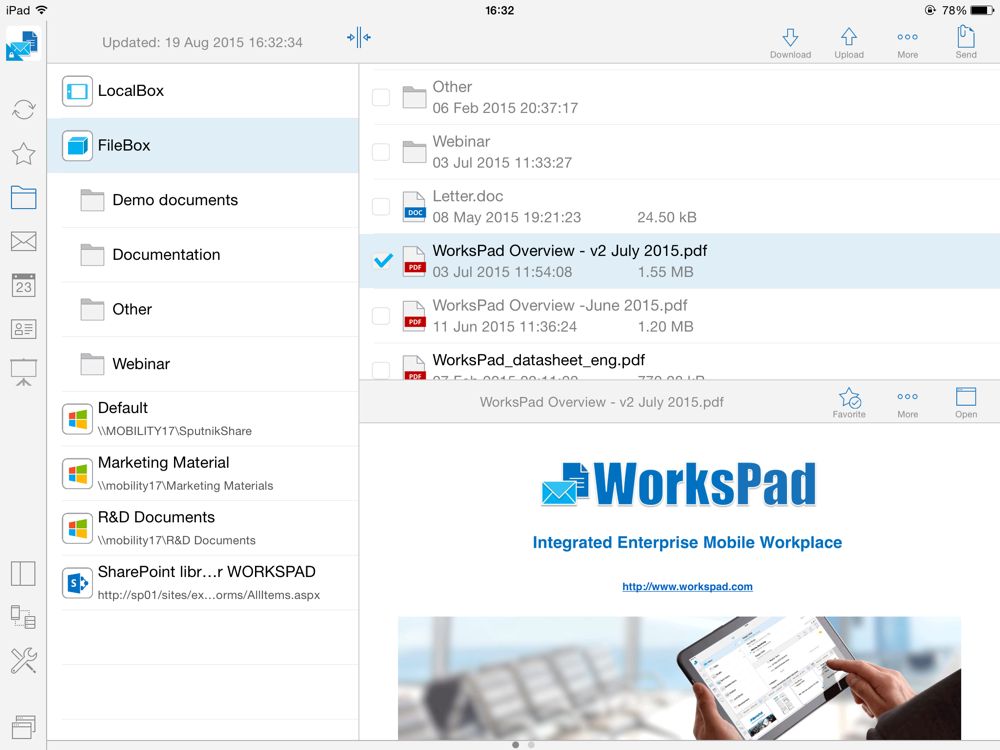Open the stacked windows icon at bottom

tap(24, 726)
